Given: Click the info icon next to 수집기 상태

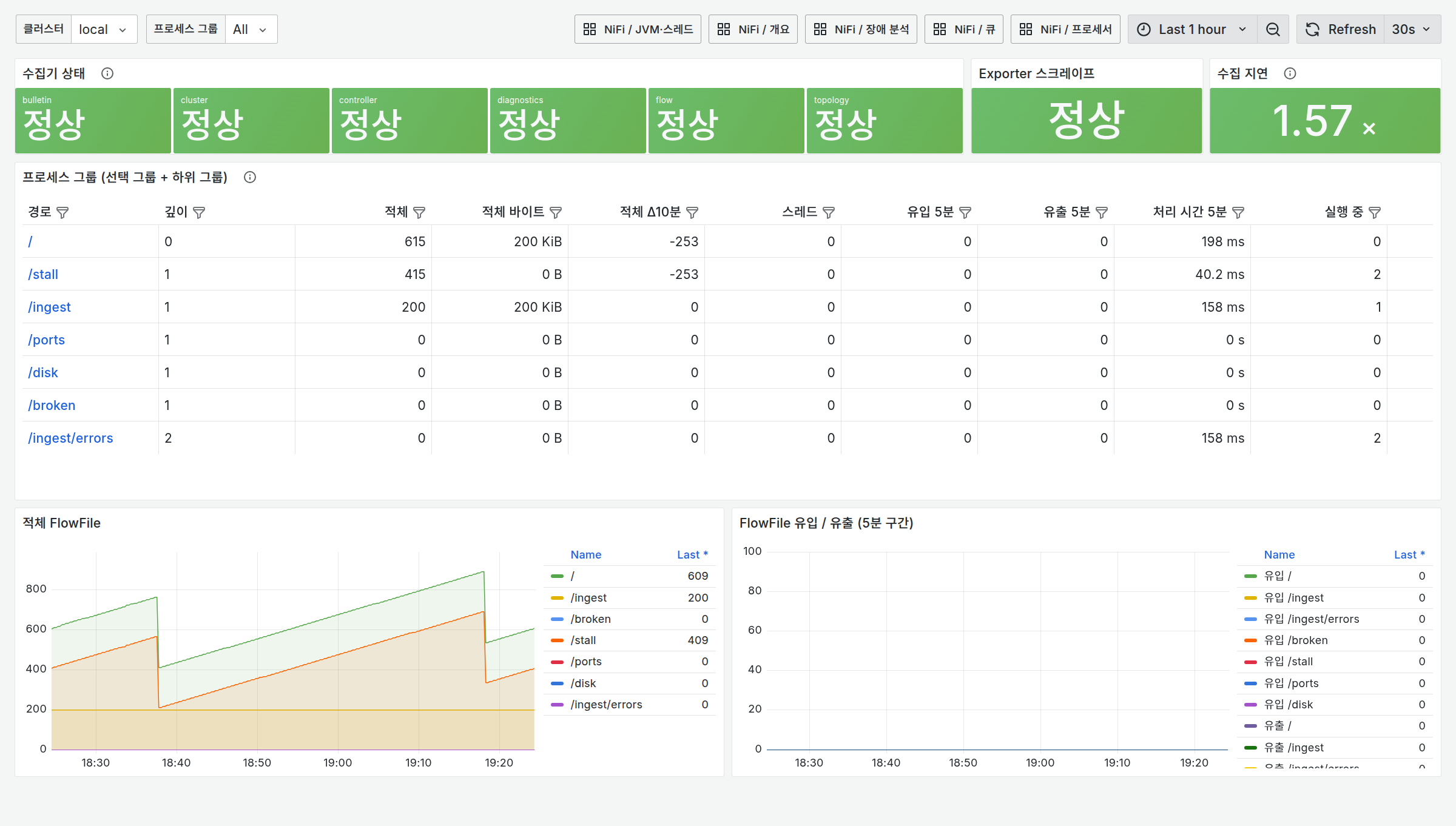Looking at the screenshot, I should [x=107, y=73].
